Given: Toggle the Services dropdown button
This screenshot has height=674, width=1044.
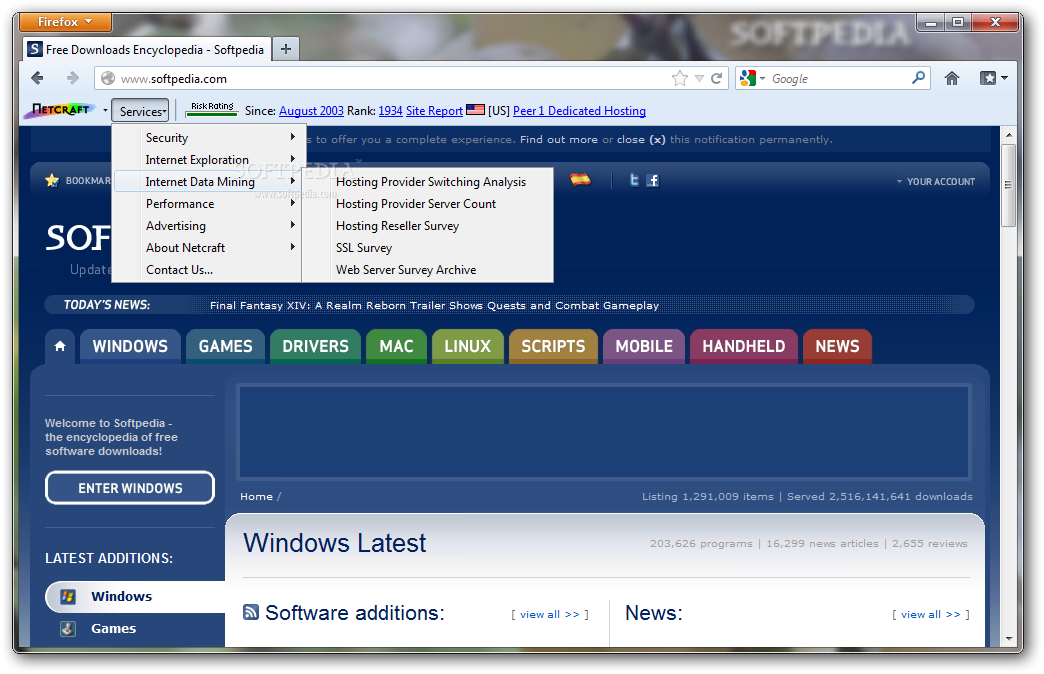Looking at the screenshot, I should pyautogui.click(x=140, y=111).
